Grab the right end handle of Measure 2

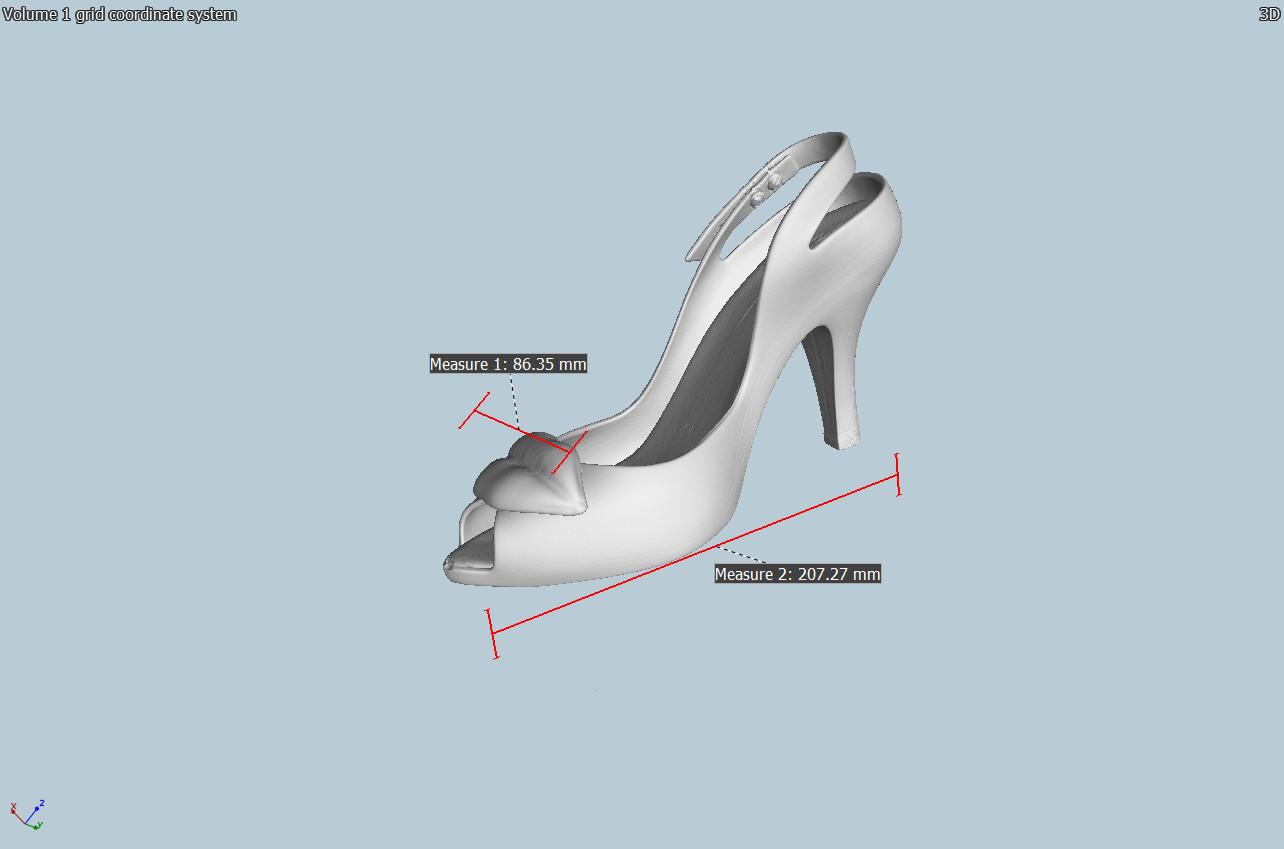[x=898, y=474]
